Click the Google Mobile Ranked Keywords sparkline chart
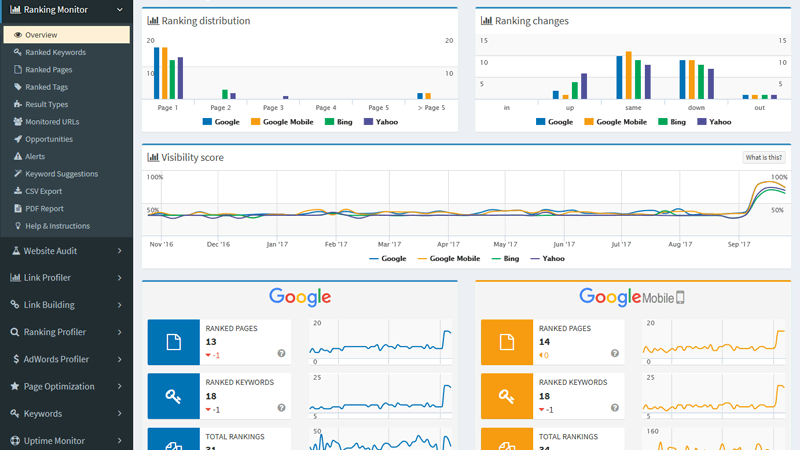The width and height of the screenshot is (800, 450). (714, 396)
